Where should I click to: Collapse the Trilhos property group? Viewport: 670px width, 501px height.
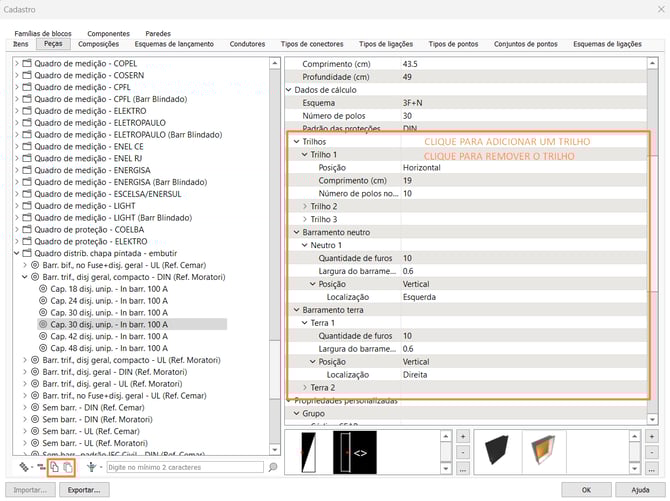pyautogui.click(x=296, y=142)
